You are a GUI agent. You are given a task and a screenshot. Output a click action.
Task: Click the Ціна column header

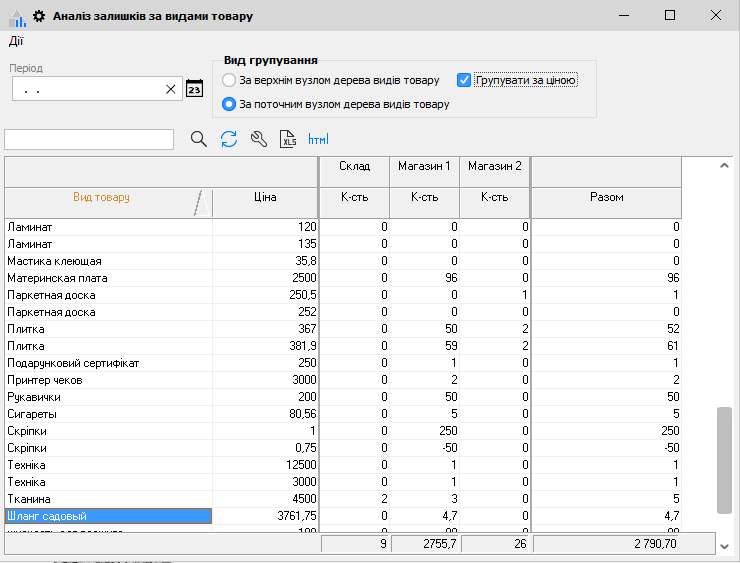[x=266, y=198]
